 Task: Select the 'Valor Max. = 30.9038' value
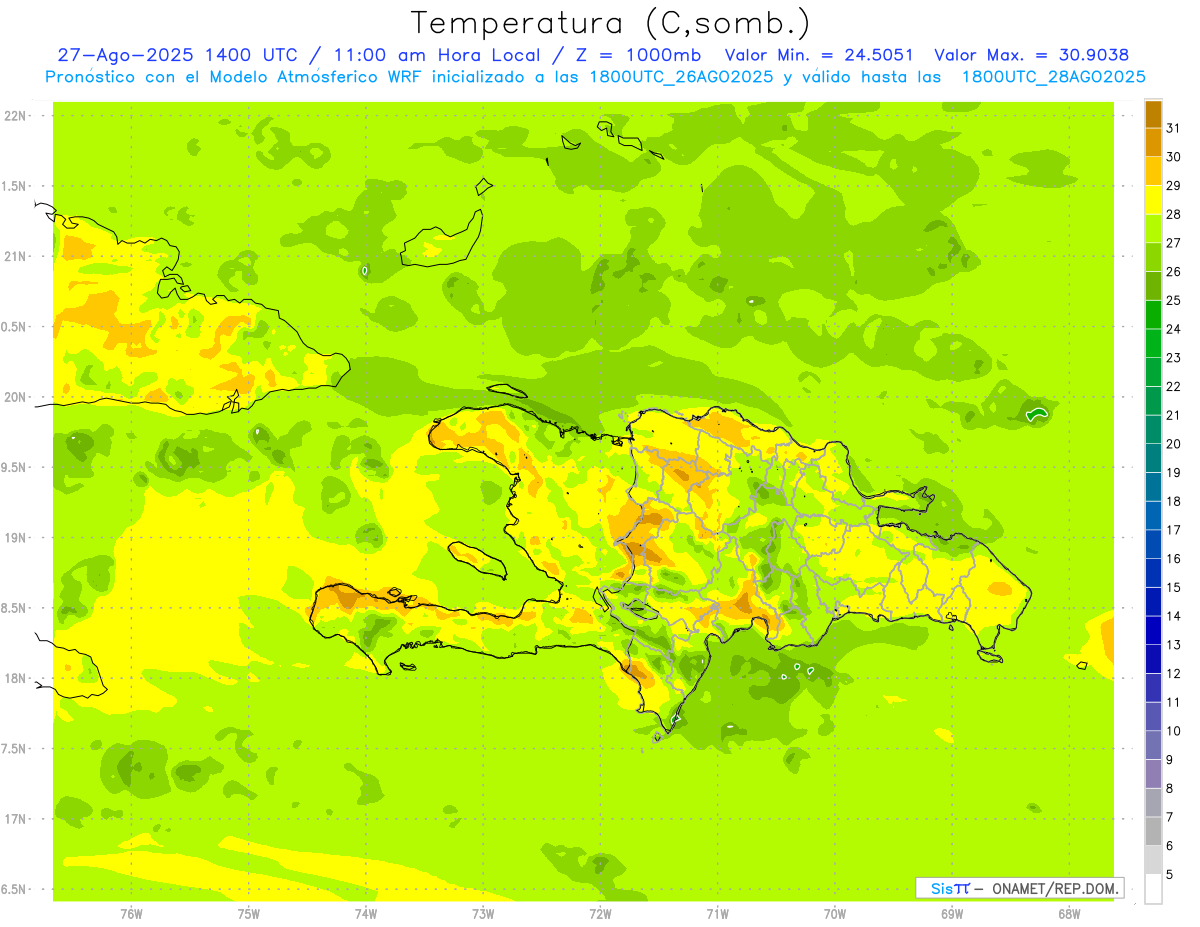coord(1031,55)
